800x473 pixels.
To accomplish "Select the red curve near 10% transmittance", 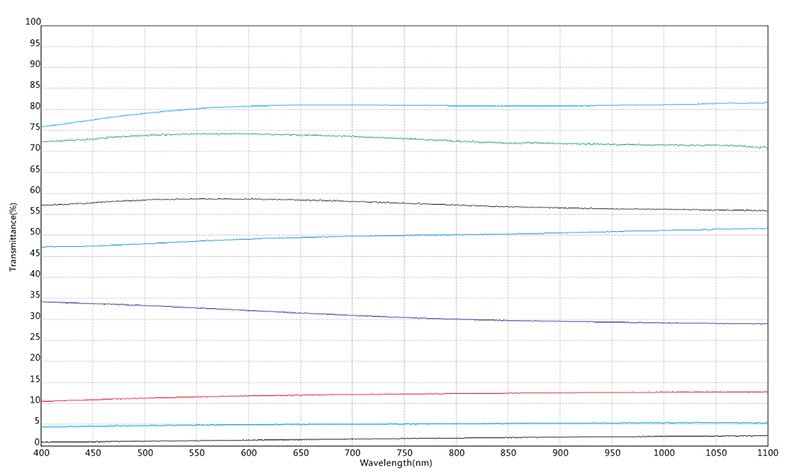I will tap(400, 394).
